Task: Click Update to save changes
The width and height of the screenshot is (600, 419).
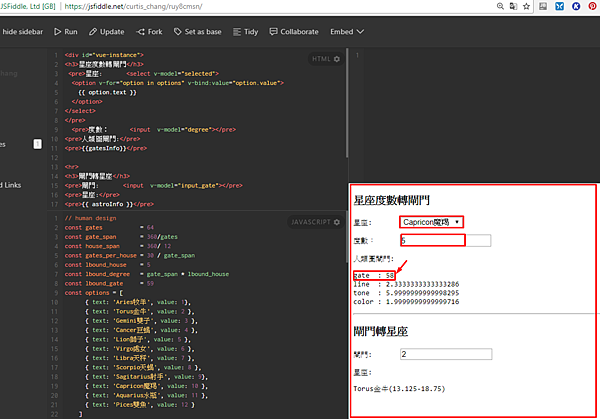Action: [107, 32]
